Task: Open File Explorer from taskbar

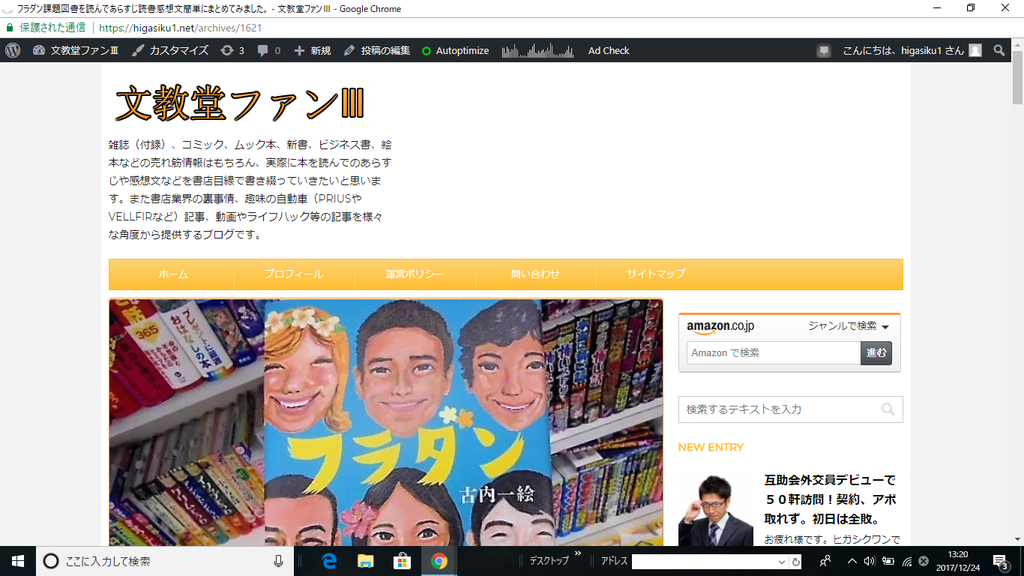Action: 366,561
